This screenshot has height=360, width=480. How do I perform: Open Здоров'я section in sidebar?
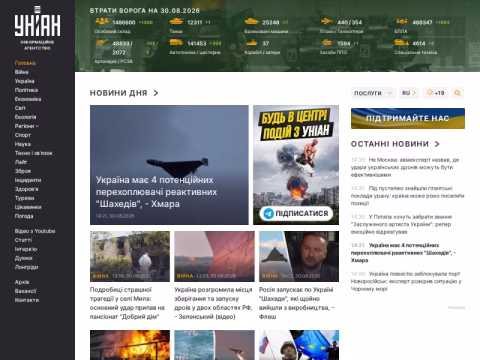point(26,189)
